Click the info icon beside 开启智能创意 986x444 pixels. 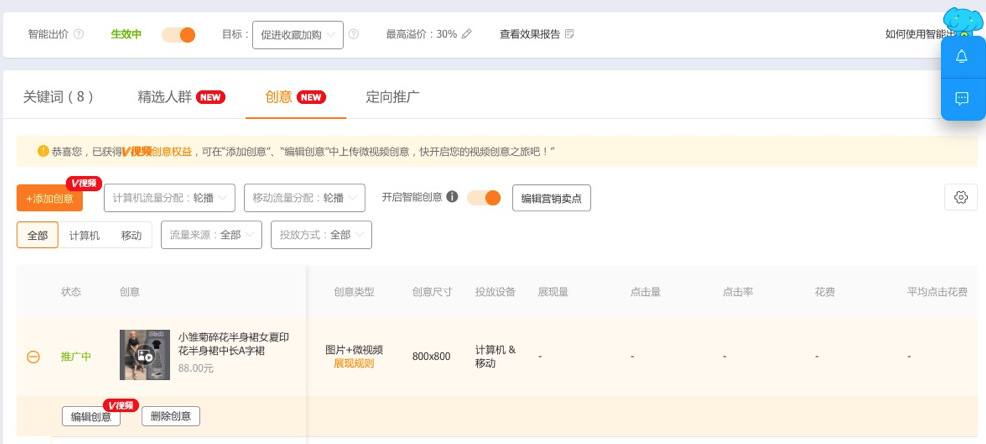pyautogui.click(x=452, y=197)
